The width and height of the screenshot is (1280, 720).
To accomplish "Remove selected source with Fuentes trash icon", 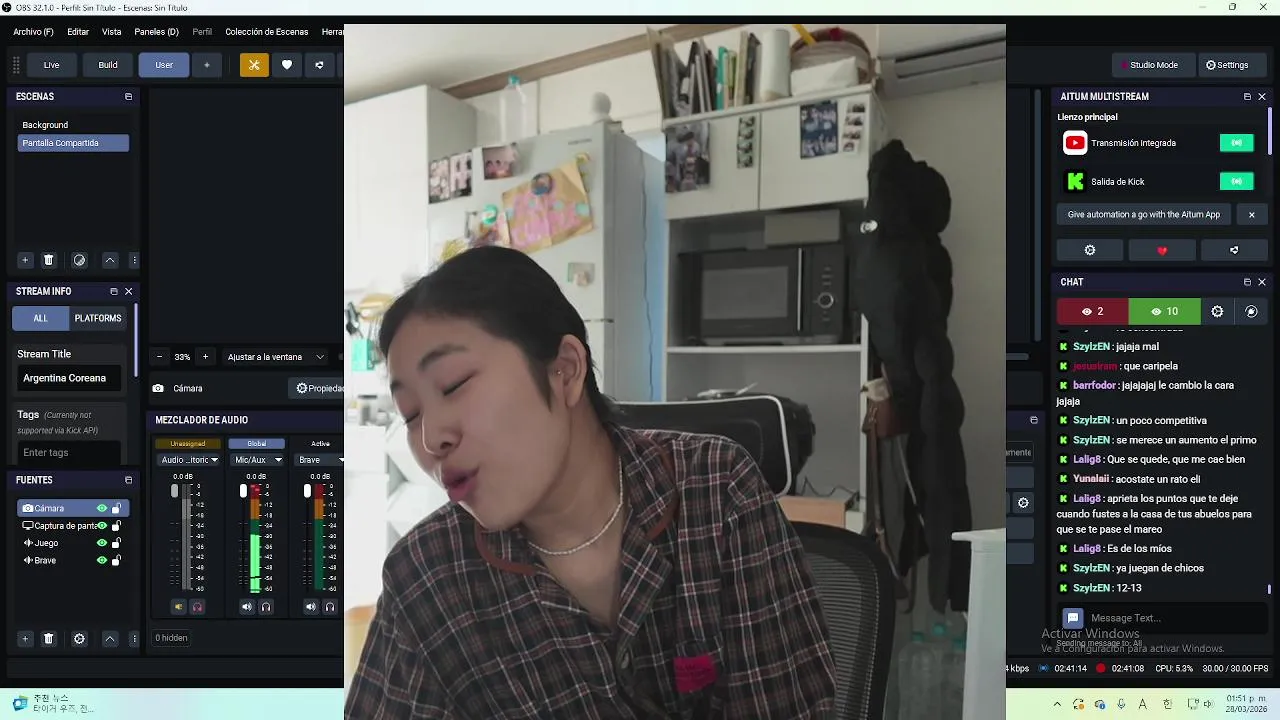I will [48, 638].
